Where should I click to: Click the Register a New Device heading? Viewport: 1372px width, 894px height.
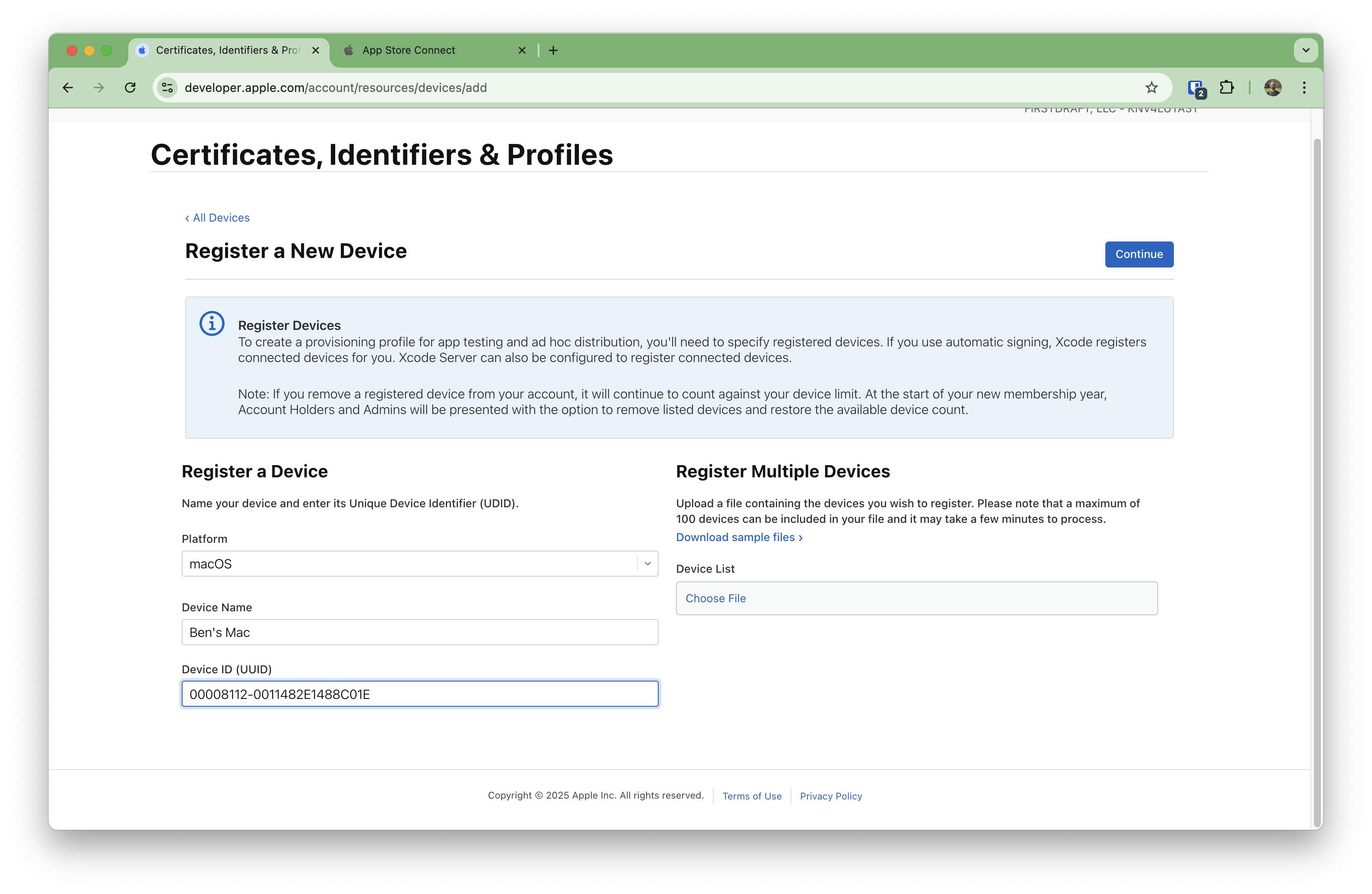[296, 251]
